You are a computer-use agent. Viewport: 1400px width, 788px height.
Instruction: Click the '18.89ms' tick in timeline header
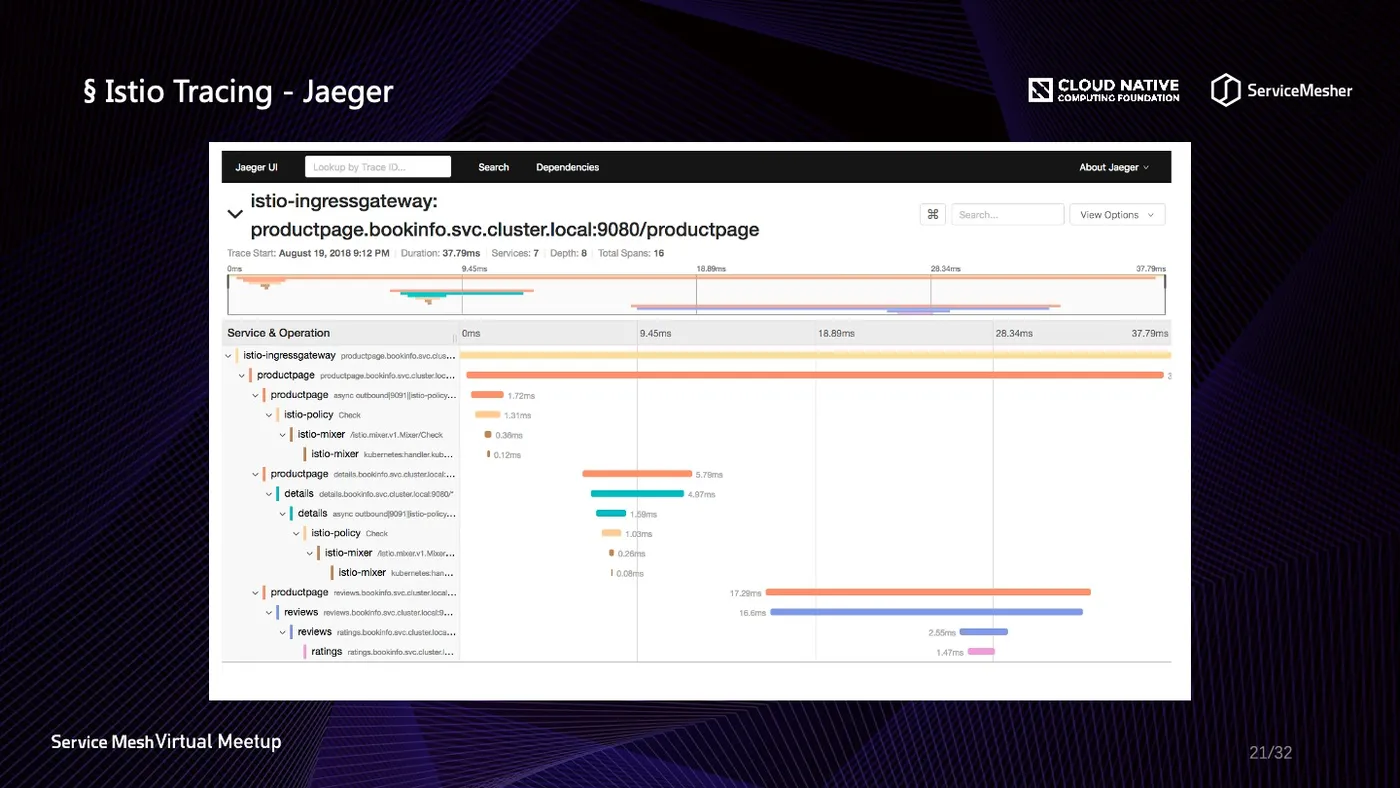[x=836, y=333]
